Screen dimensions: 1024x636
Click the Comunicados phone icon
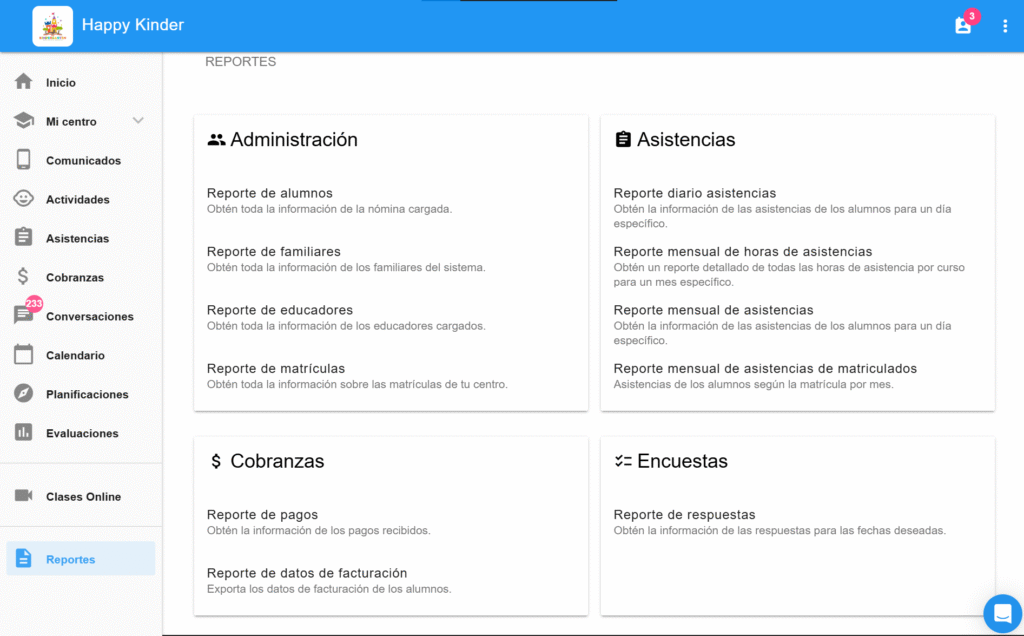(24, 160)
